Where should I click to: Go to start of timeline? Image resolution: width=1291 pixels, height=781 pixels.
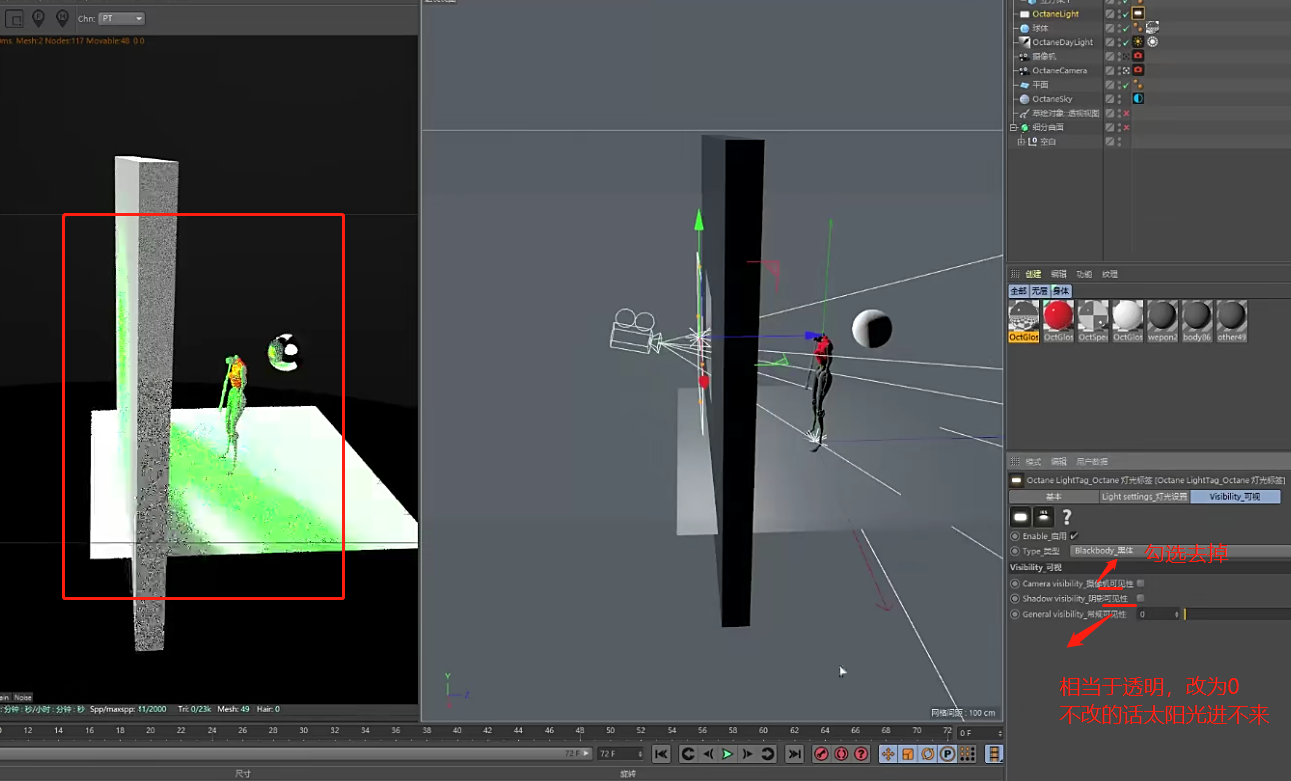pyautogui.click(x=661, y=754)
